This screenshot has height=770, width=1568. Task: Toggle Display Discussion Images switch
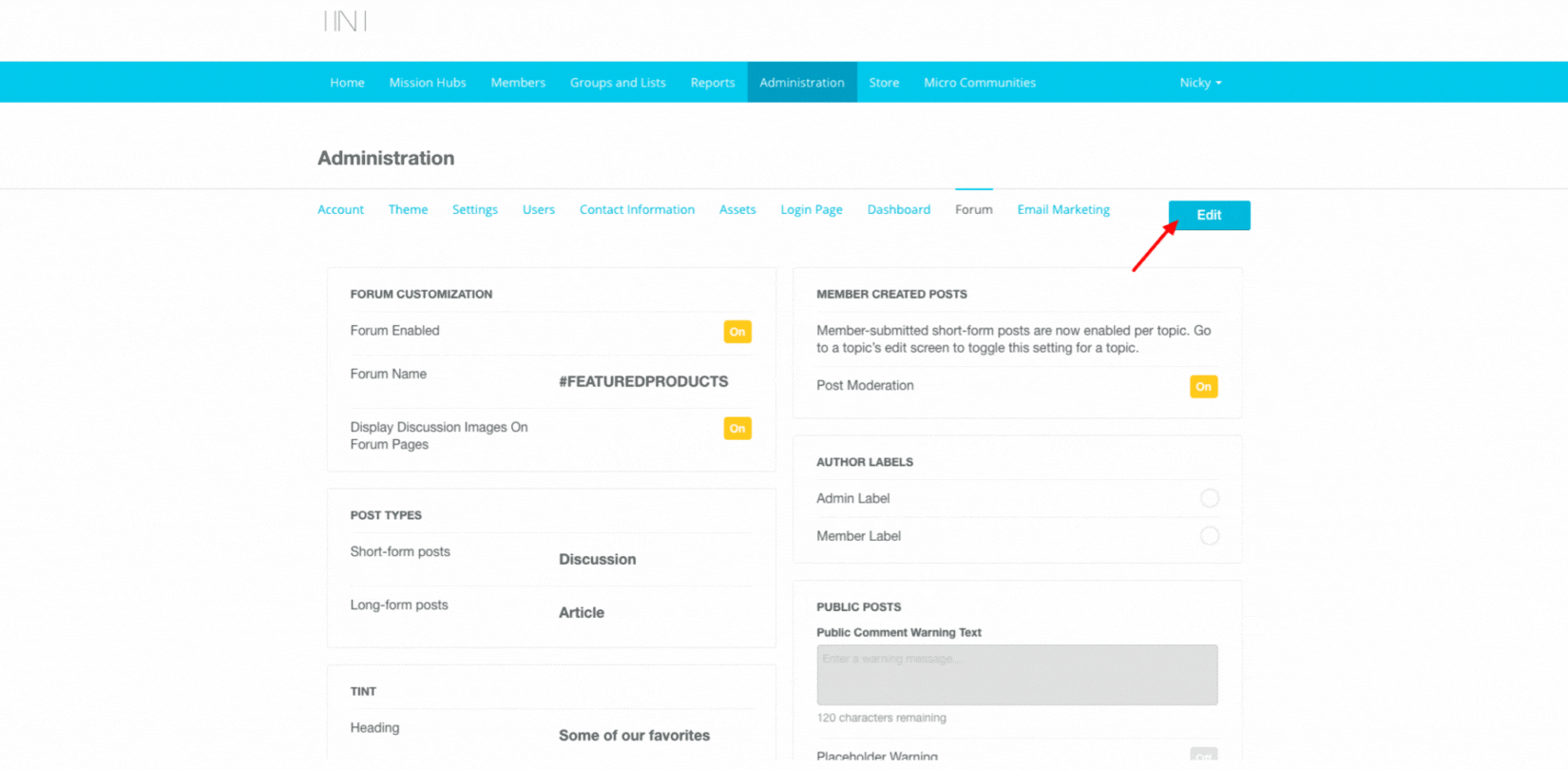tap(737, 429)
